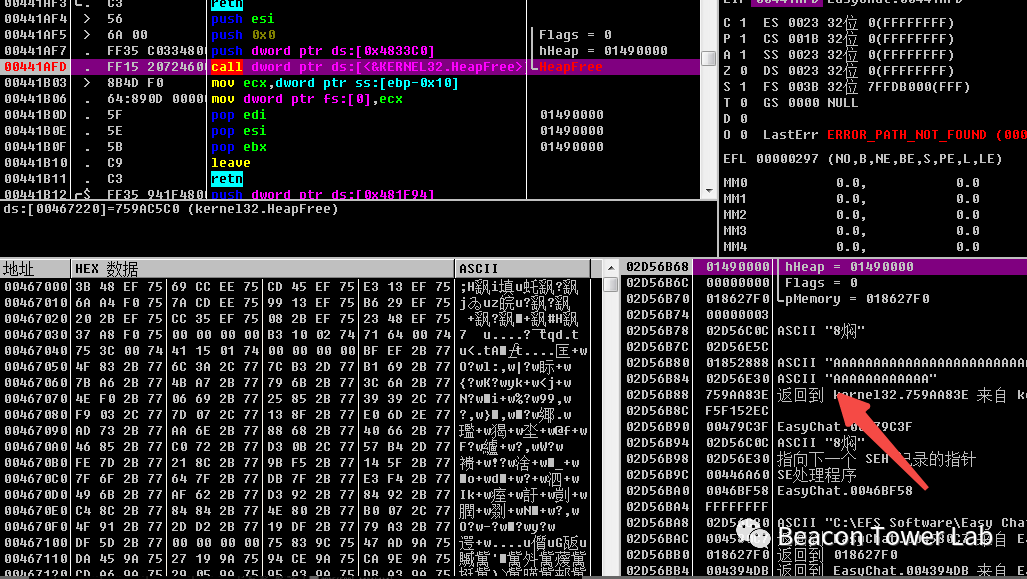Select stack entry 02D56B9C SE处理程序

click(824, 475)
